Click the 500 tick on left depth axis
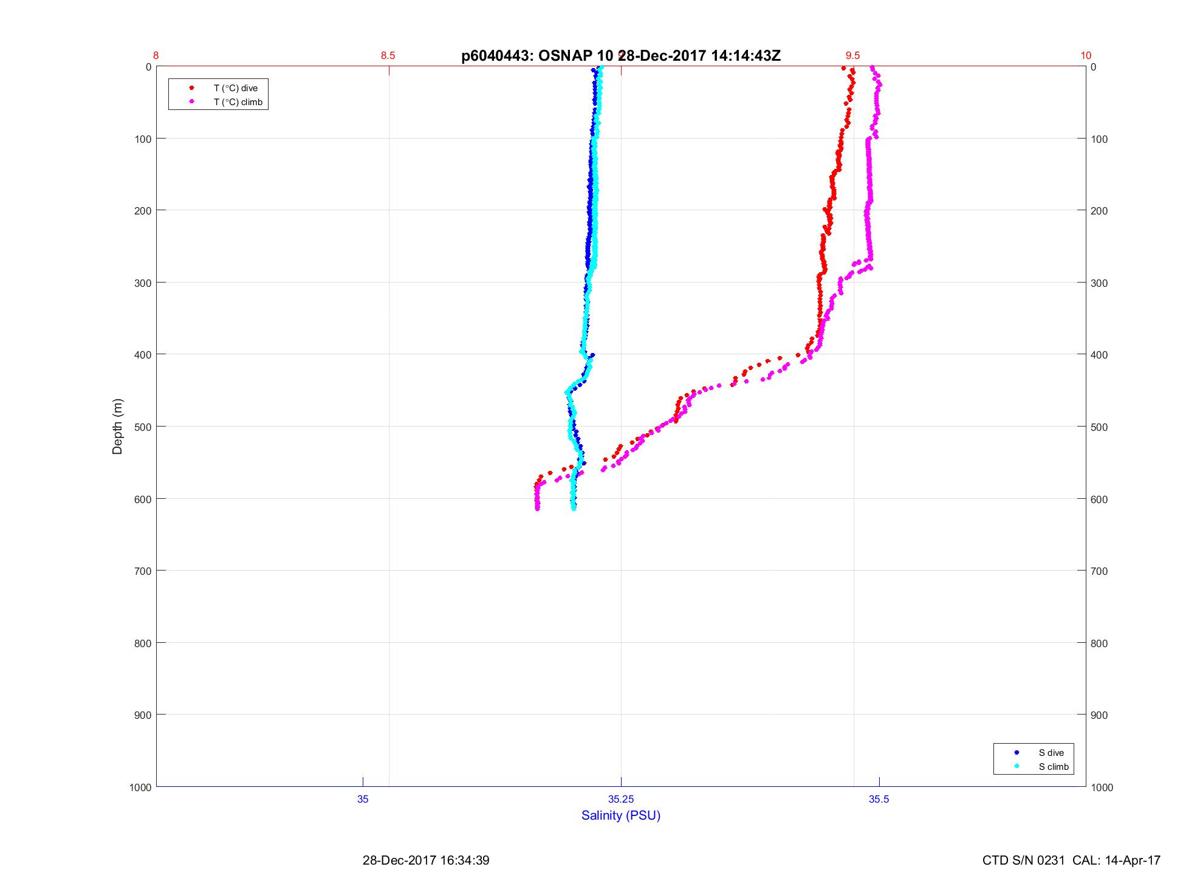Image resolution: width=1200 pixels, height=885 pixels. 142,427
